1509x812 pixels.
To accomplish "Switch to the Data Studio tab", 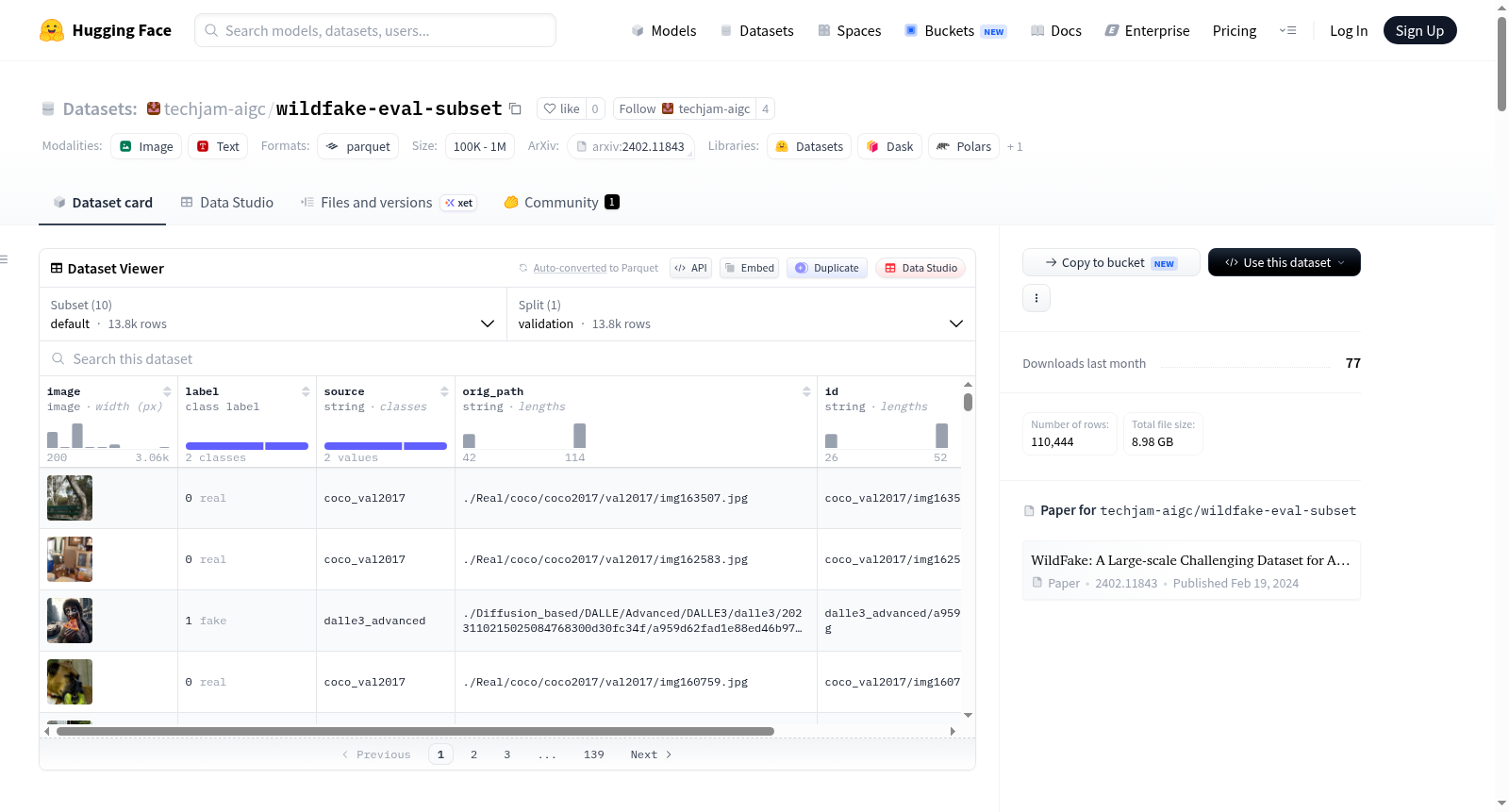I will (x=227, y=203).
